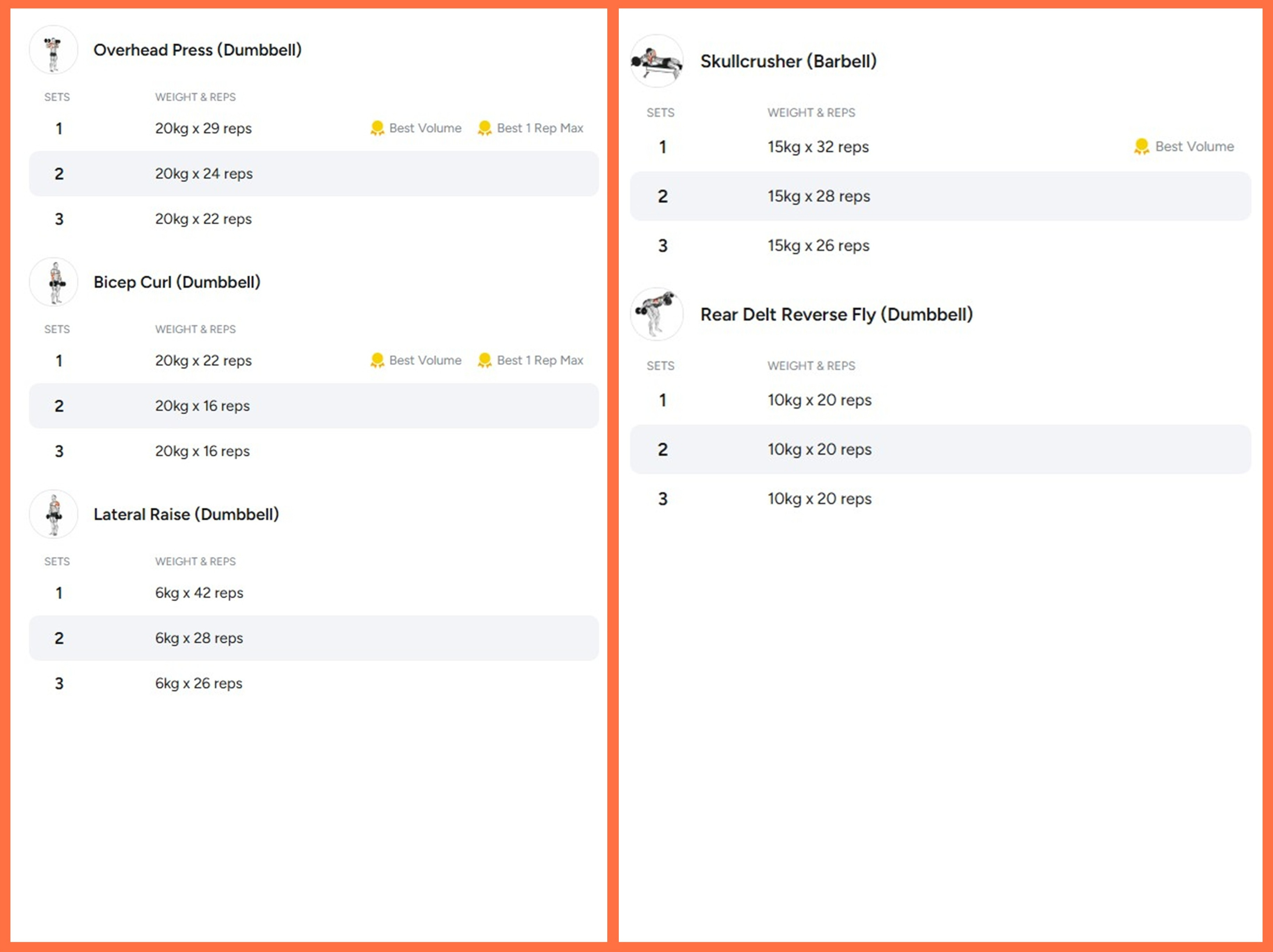Open the Skullcrusher (Barbell) title

788,61
